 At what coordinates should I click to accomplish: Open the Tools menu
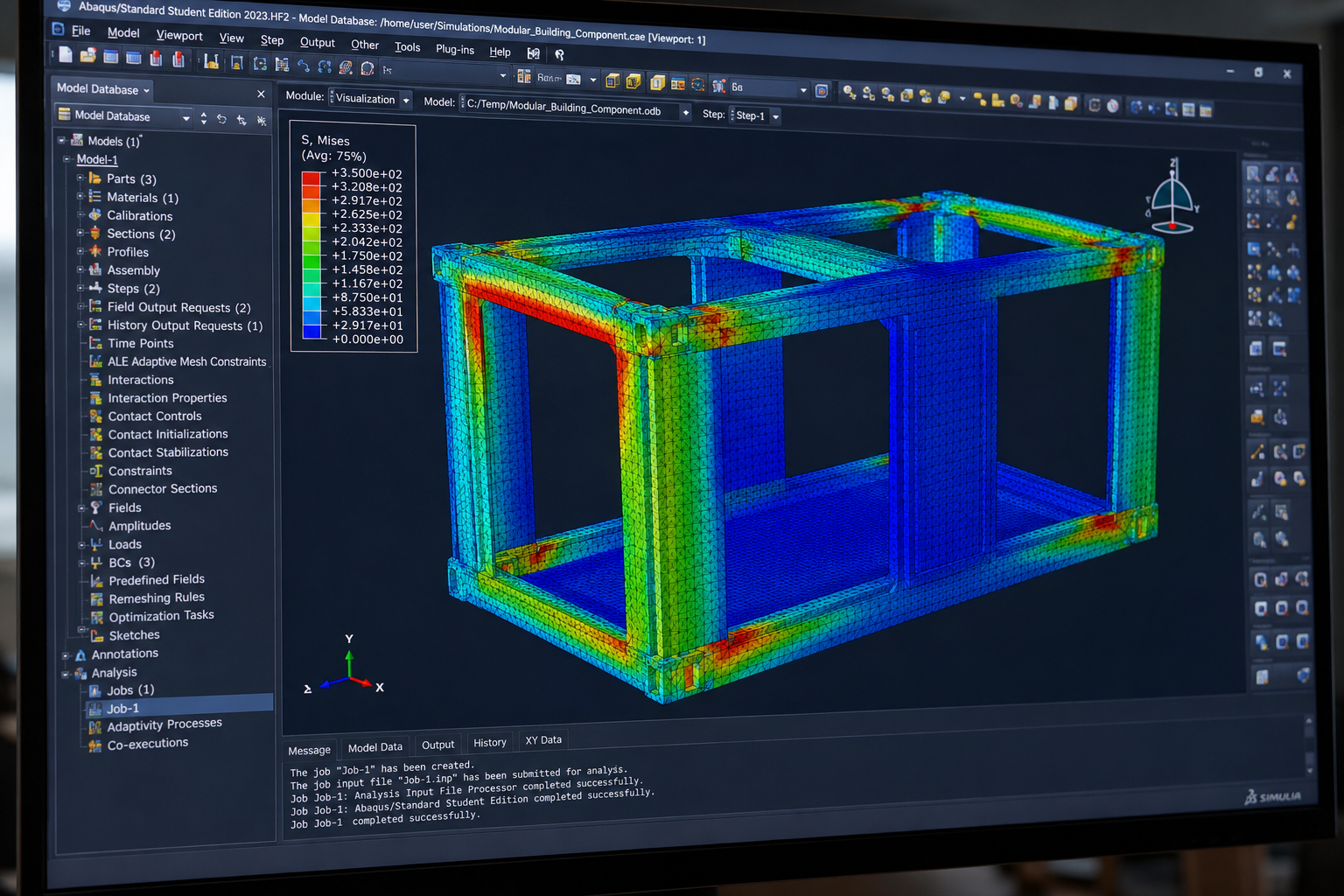(x=407, y=47)
